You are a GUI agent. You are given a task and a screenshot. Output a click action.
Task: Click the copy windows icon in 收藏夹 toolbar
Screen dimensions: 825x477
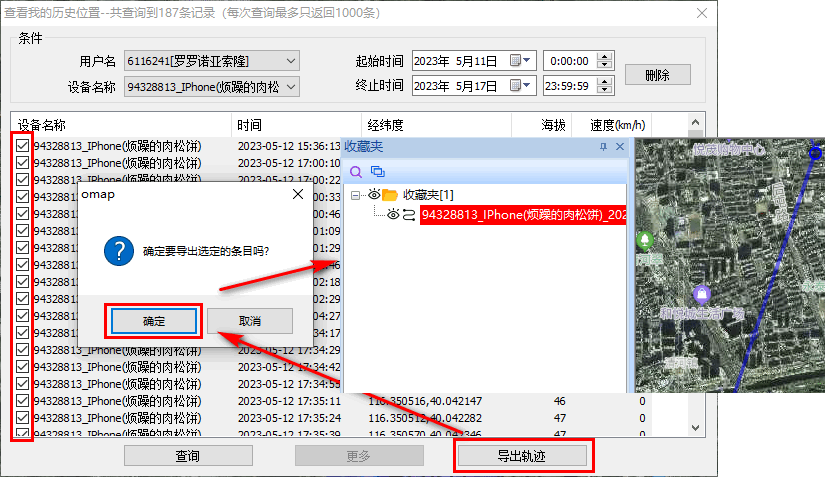tap(377, 171)
